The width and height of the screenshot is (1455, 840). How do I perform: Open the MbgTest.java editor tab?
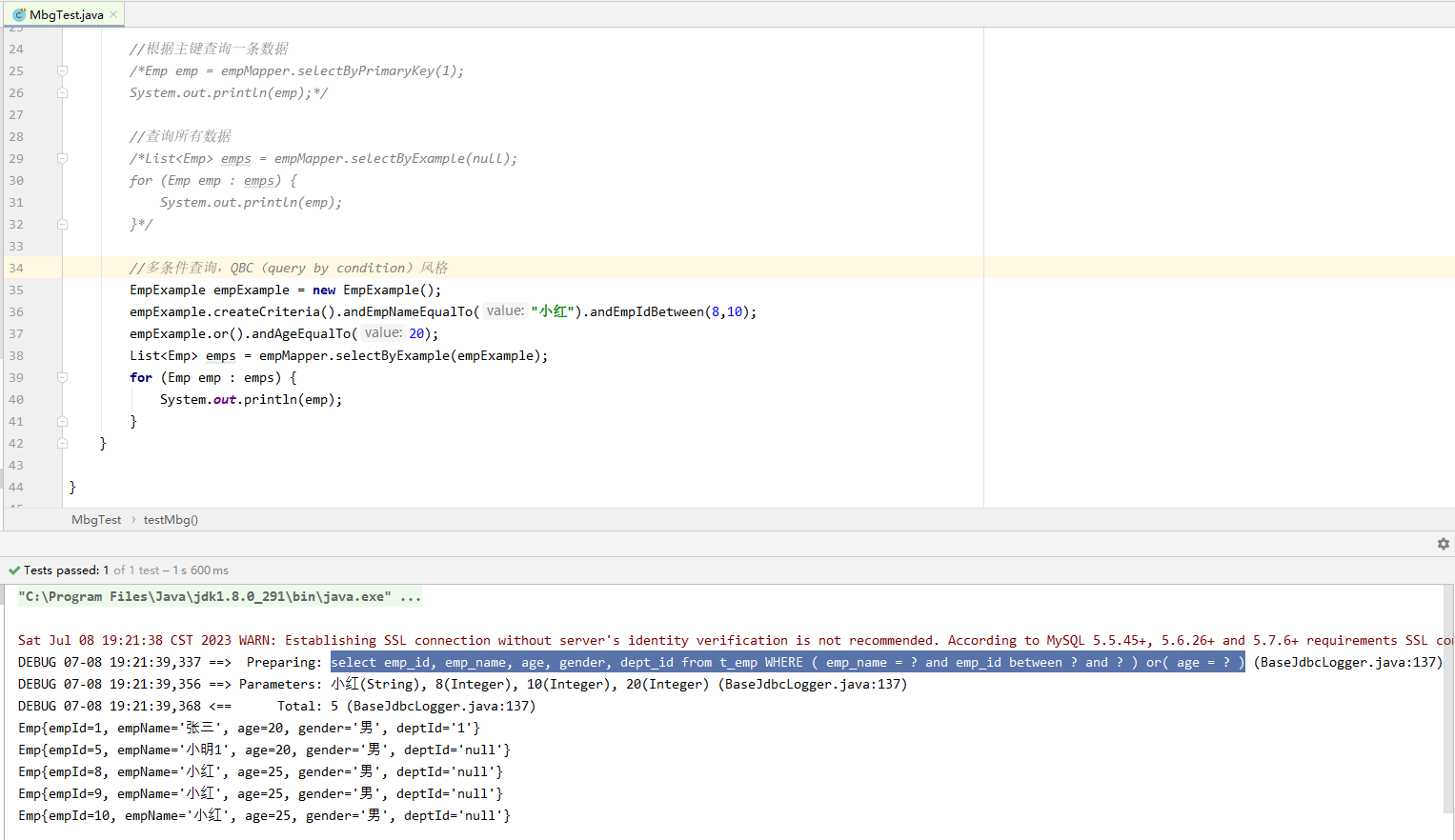tap(65, 14)
